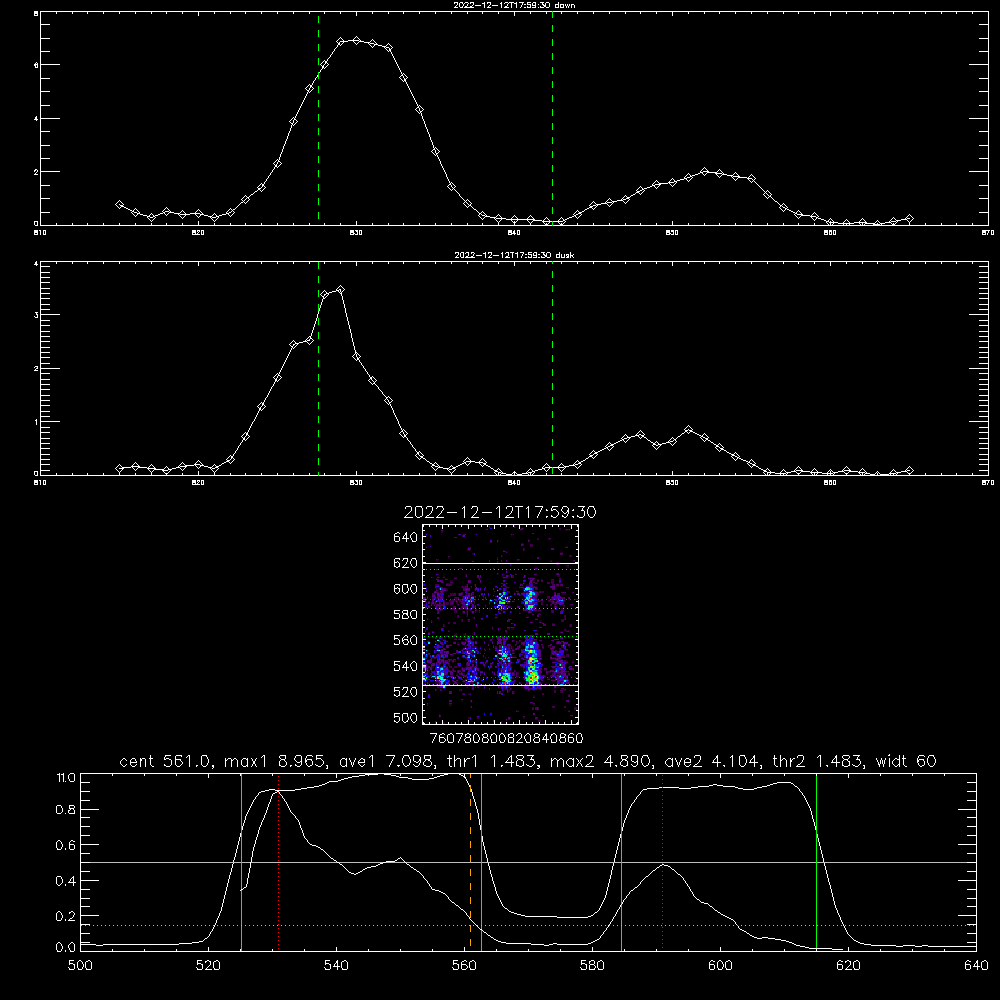Click the right green dashed line in dusk plot
The width and height of the screenshot is (1000, 1000).
tap(552, 368)
